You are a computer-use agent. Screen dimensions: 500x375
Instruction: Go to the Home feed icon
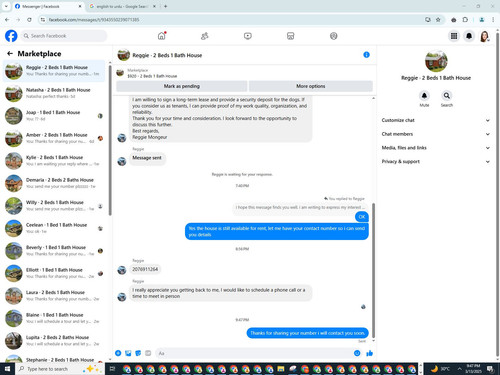pos(162,36)
